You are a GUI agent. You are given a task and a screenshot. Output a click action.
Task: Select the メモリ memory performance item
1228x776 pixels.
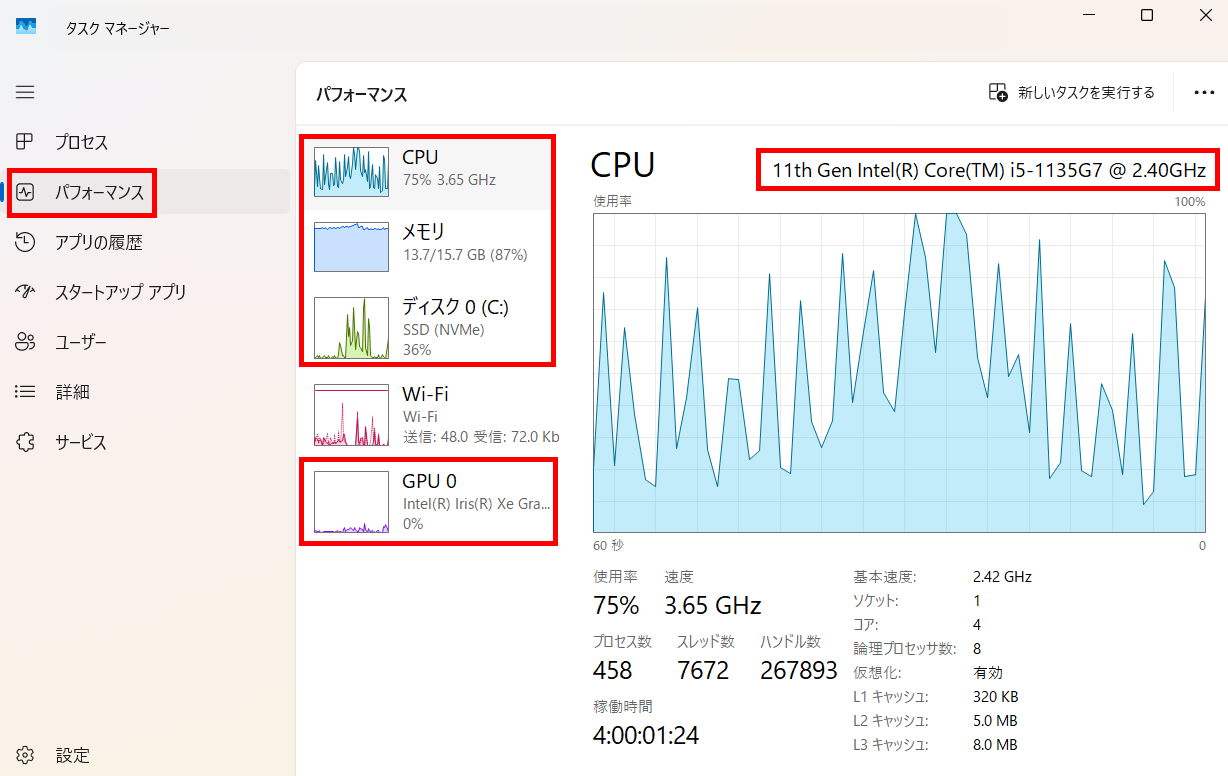click(x=430, y=243)
